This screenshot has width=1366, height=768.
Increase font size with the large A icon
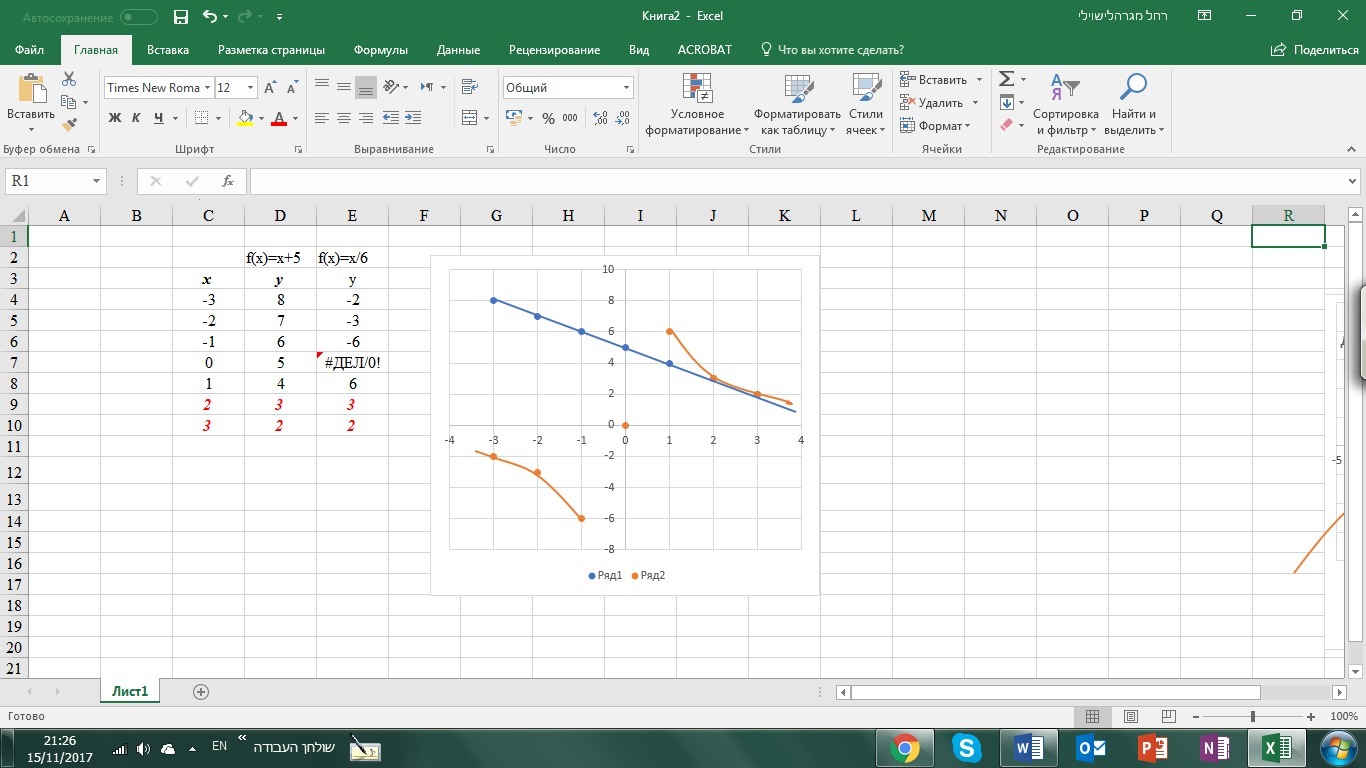[270, 88]
